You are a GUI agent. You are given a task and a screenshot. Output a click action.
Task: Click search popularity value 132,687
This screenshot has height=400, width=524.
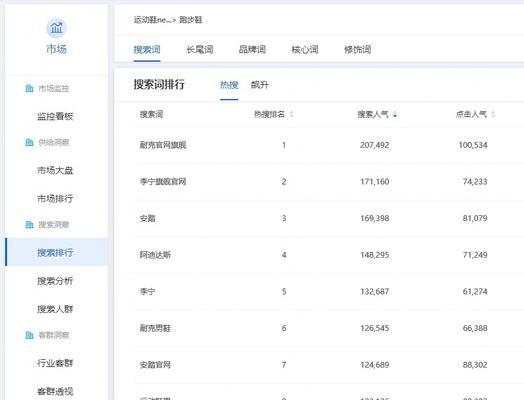point(375,291)
